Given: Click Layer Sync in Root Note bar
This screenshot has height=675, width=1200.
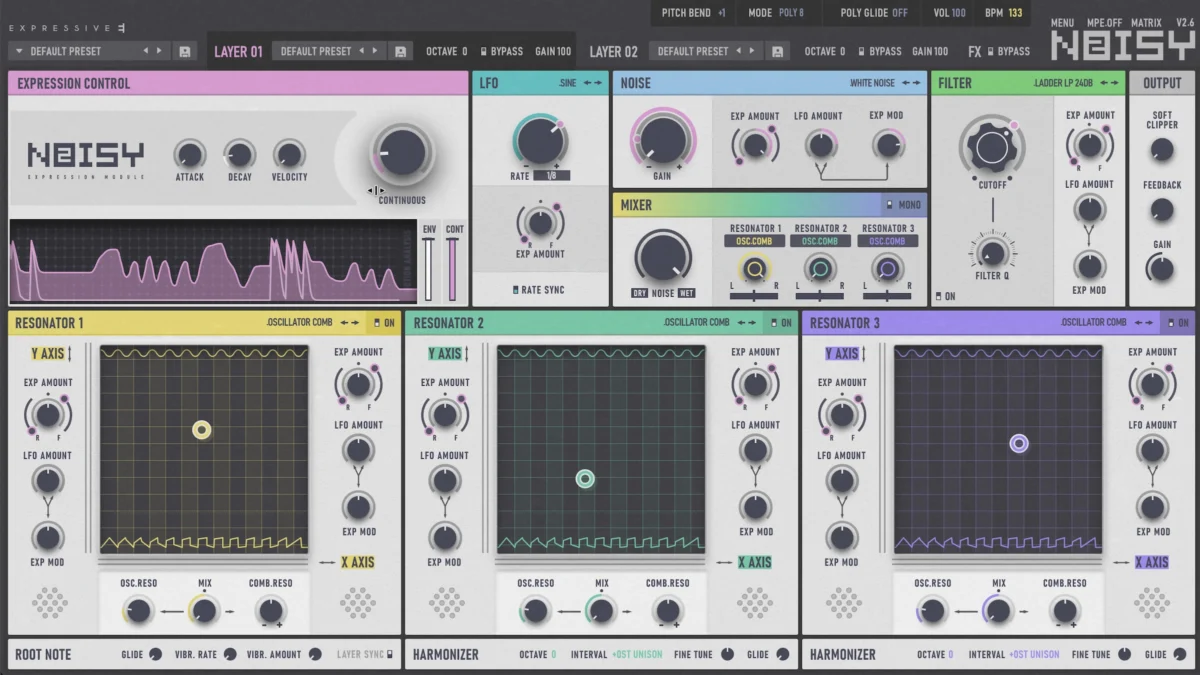Looking at the screenshot, I should click(x=365, y=654).
